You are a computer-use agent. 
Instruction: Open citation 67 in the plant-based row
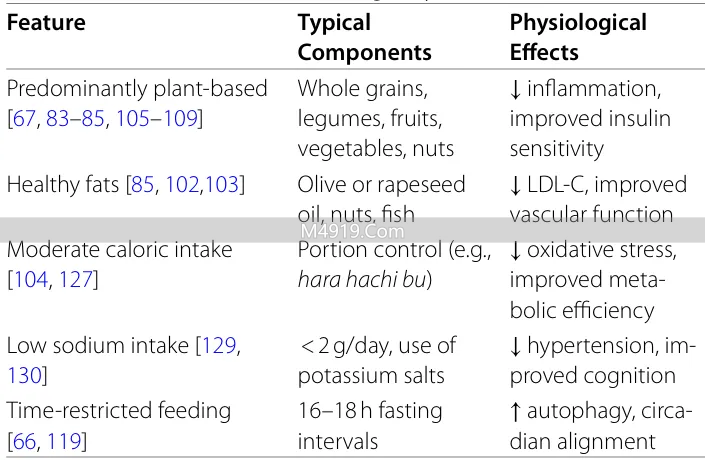[25, 119]
